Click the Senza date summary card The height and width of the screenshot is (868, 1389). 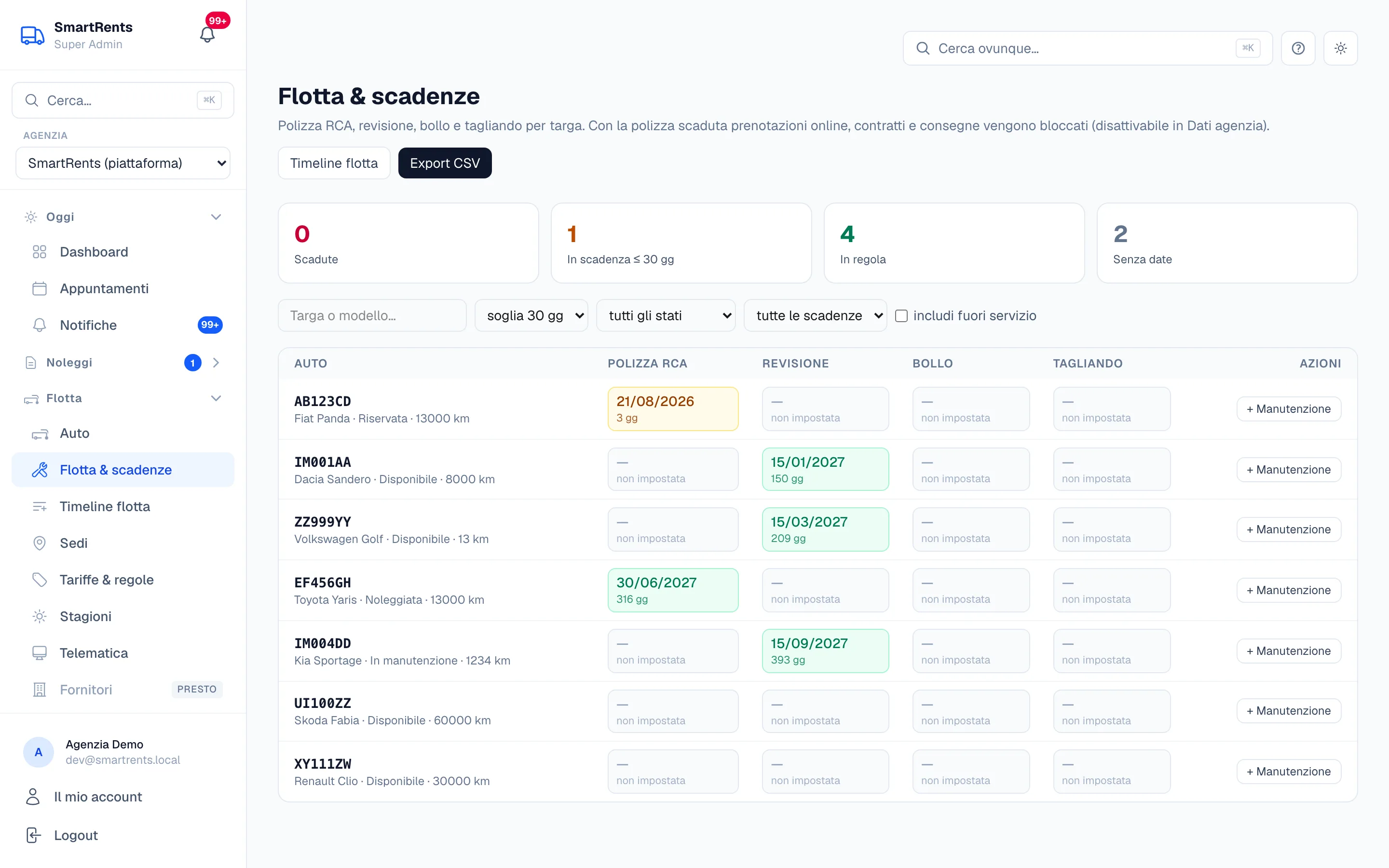(1227, 243)
